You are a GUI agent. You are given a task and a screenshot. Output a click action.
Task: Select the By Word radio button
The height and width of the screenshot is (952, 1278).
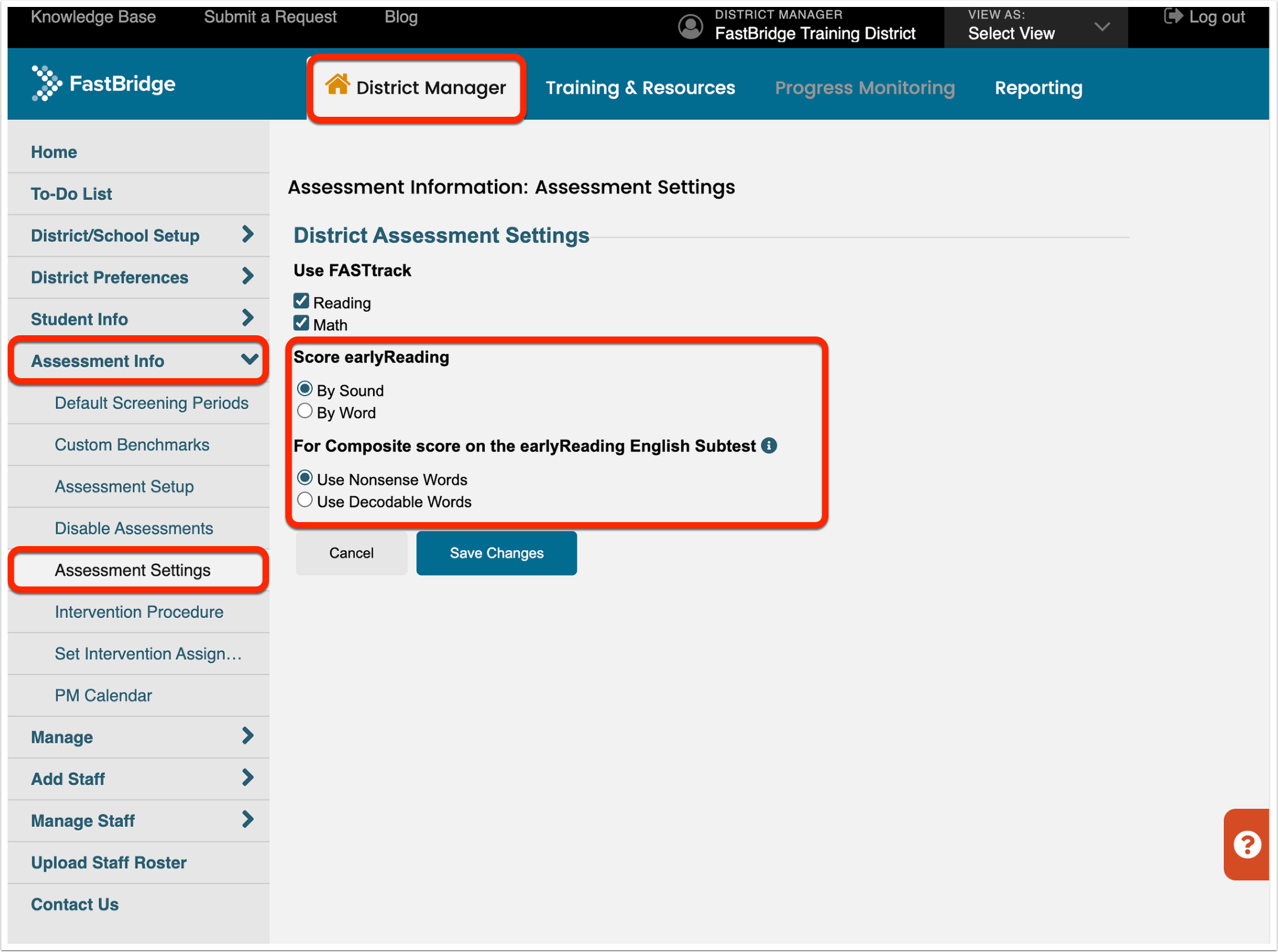305,411
